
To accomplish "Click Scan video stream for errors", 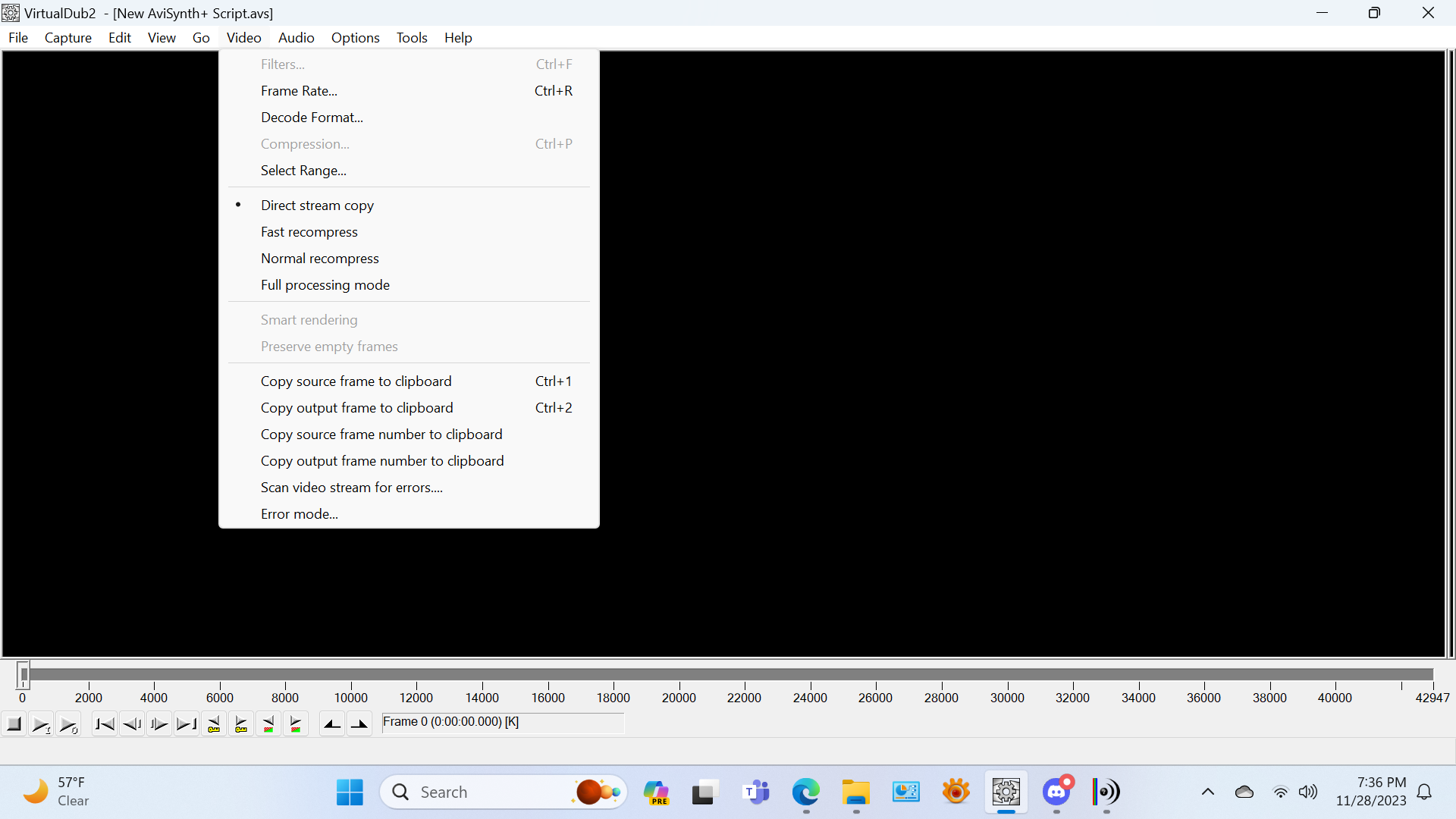I will tap(351, 488).
